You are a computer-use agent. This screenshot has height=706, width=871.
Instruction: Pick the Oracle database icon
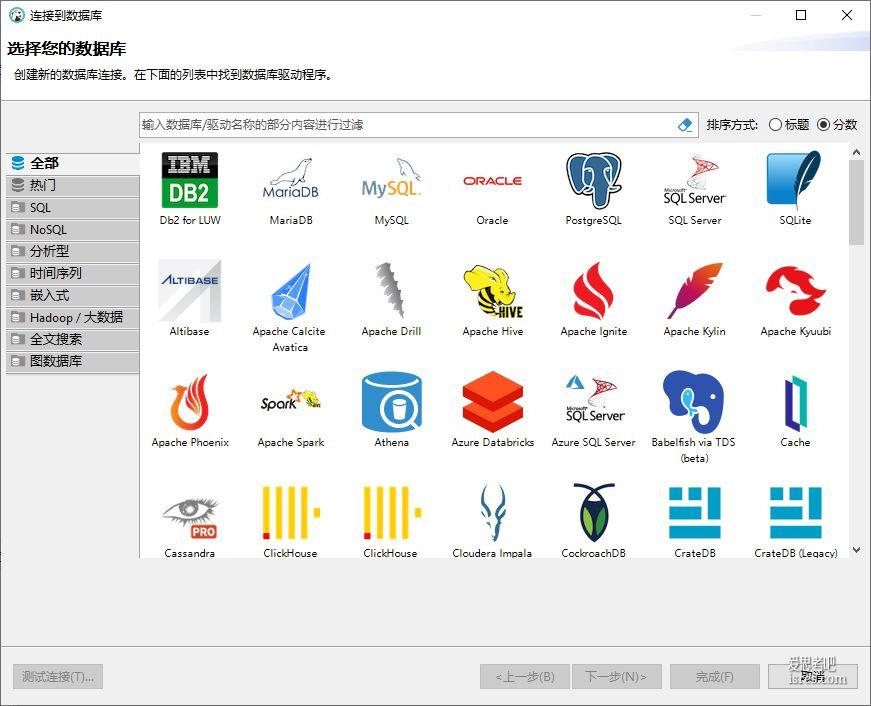[x=492, y=181]
